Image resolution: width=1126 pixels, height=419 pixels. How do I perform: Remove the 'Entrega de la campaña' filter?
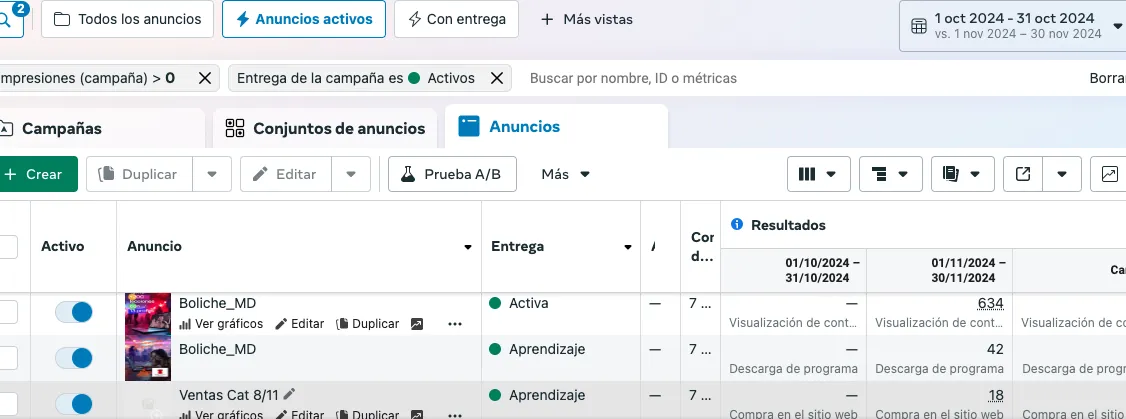point(494,78)
